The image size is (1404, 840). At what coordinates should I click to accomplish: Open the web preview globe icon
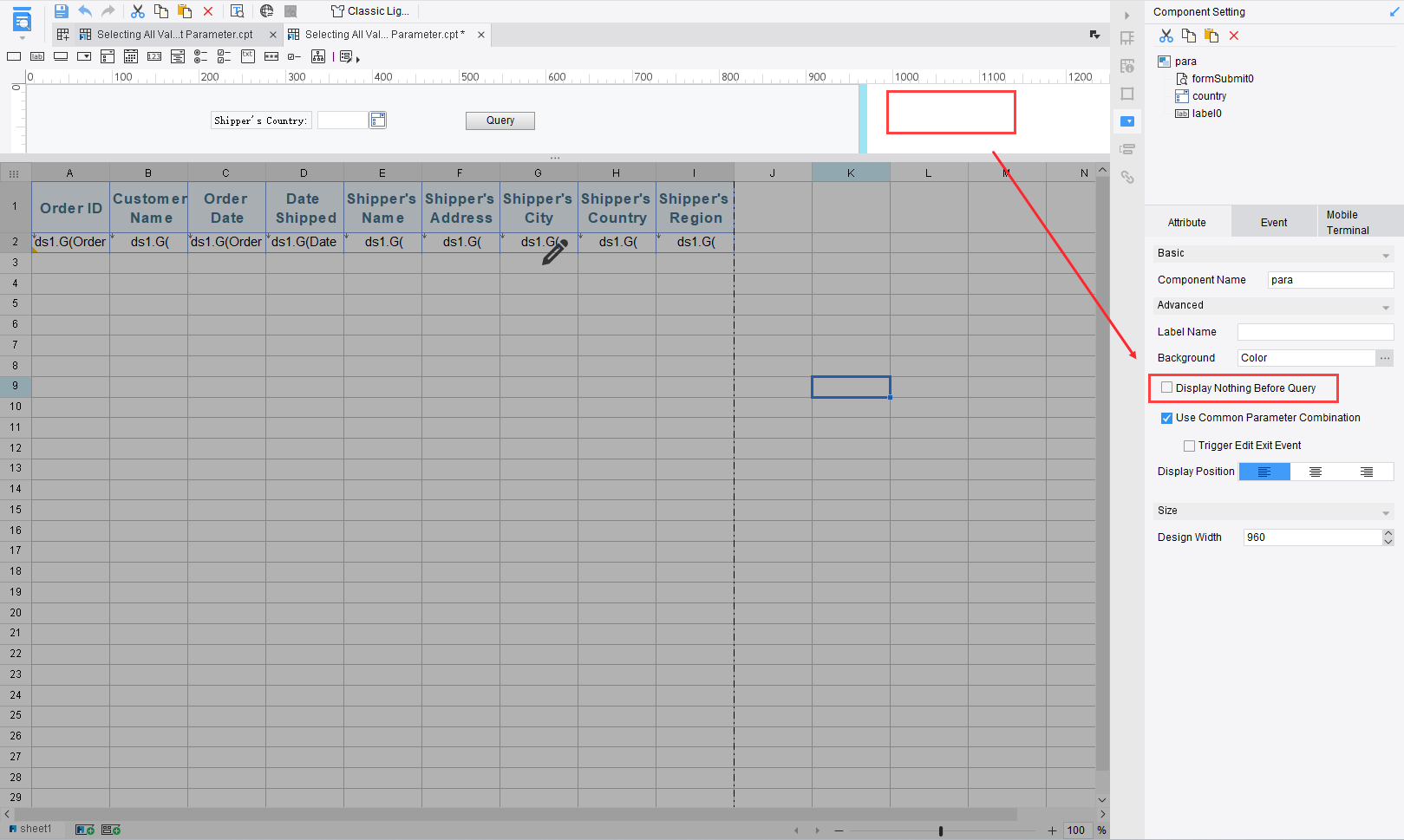[x=265, y=10]
